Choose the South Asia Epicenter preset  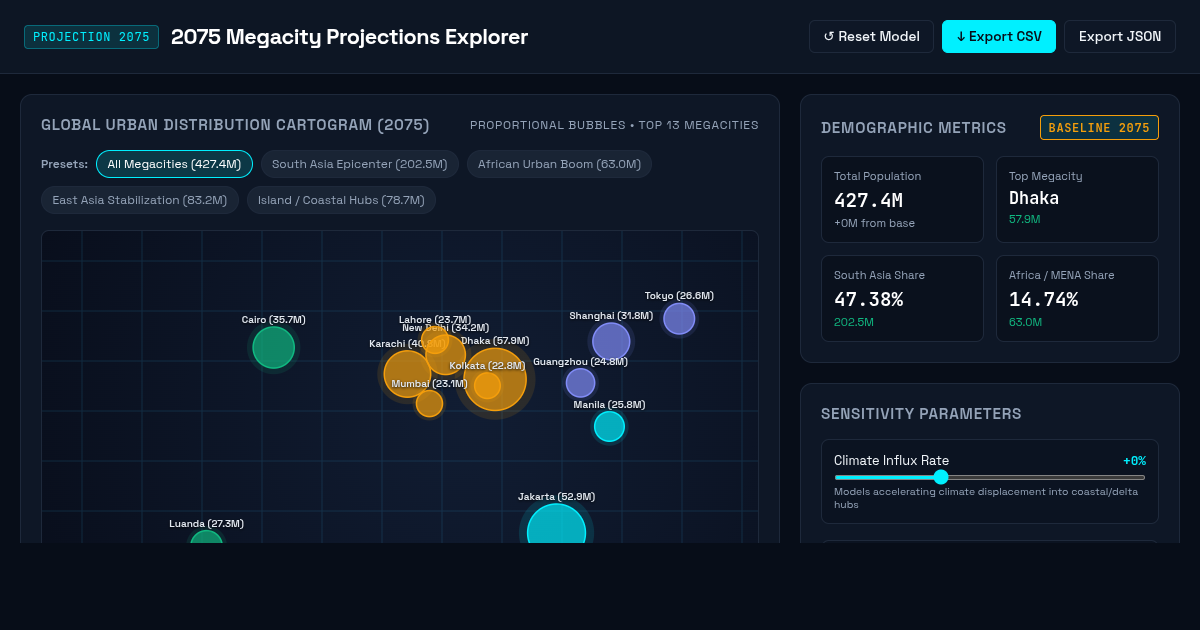pos(360,164)
